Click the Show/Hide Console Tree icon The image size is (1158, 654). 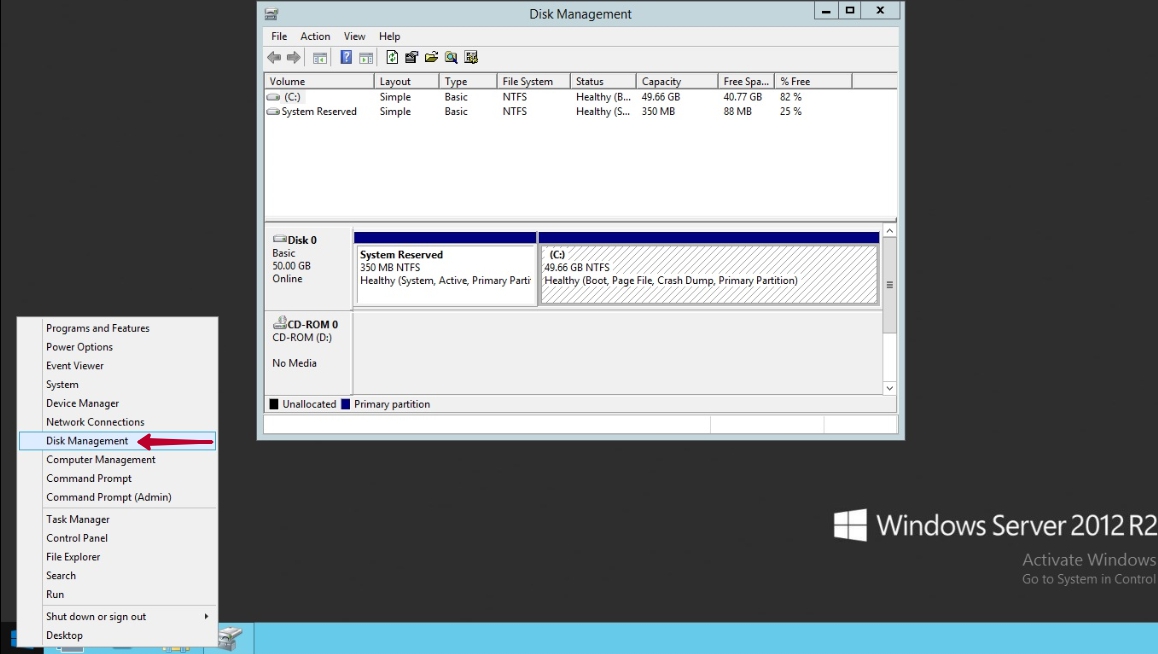pos(320,58)
